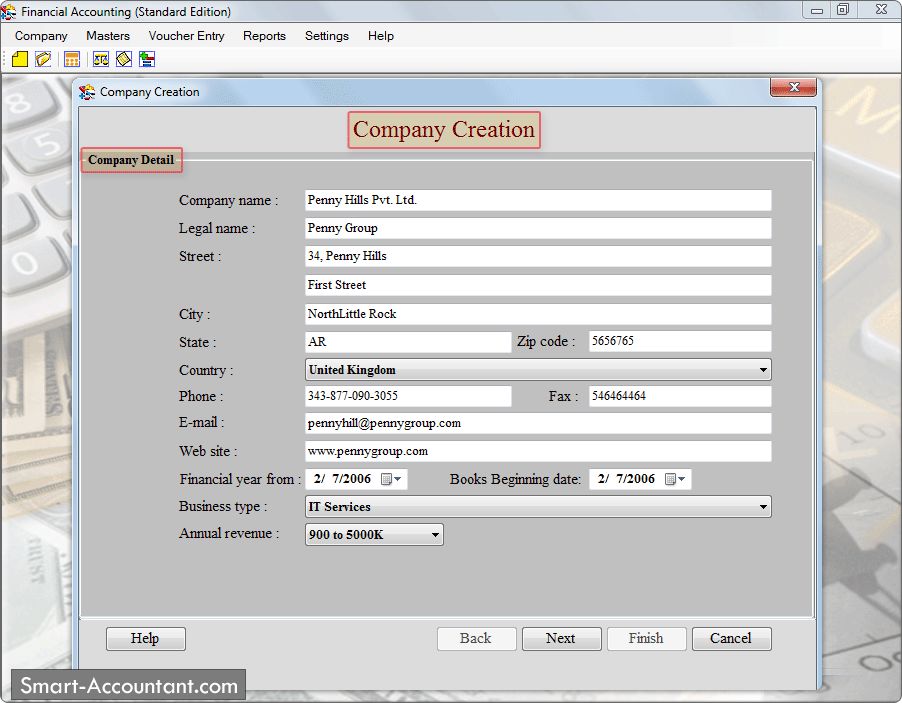Click the yellow new company toolbar icon
Screen dimensions: 902x703
pyautogui.click(x=20, y=59)
